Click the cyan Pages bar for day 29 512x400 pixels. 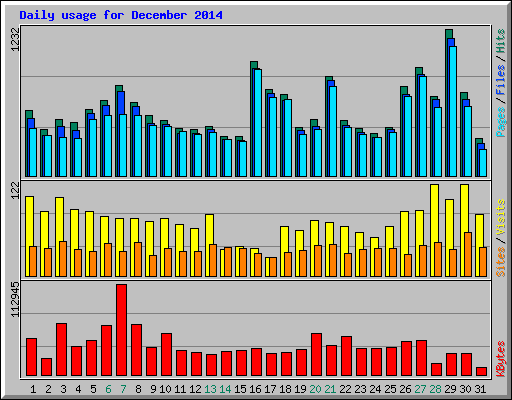pyautogui.click(x=453, y=111)
